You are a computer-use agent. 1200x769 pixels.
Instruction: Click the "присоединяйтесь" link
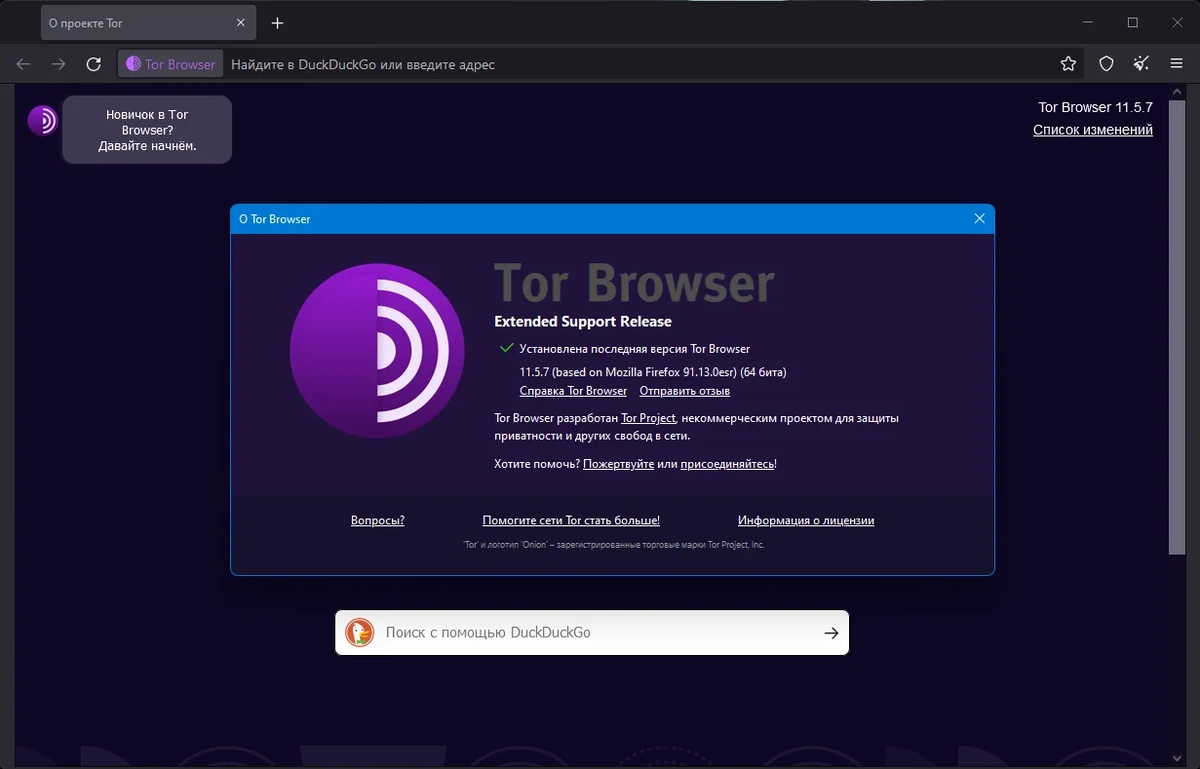tap(727, 464)
